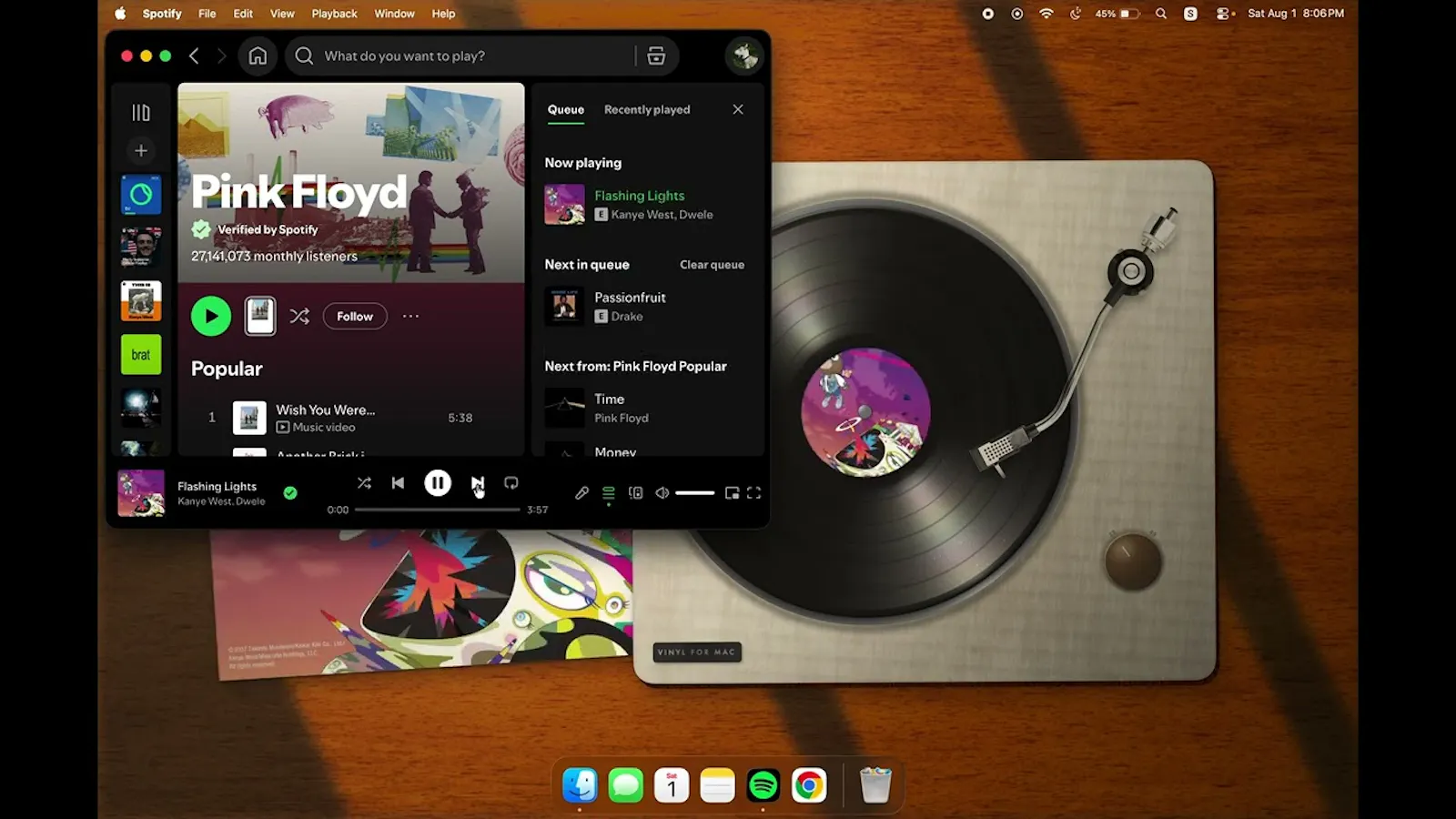Viewport: 1456px width, 819px height.
Task: Open Finder from the Dock
Action: tap(580, 785)
